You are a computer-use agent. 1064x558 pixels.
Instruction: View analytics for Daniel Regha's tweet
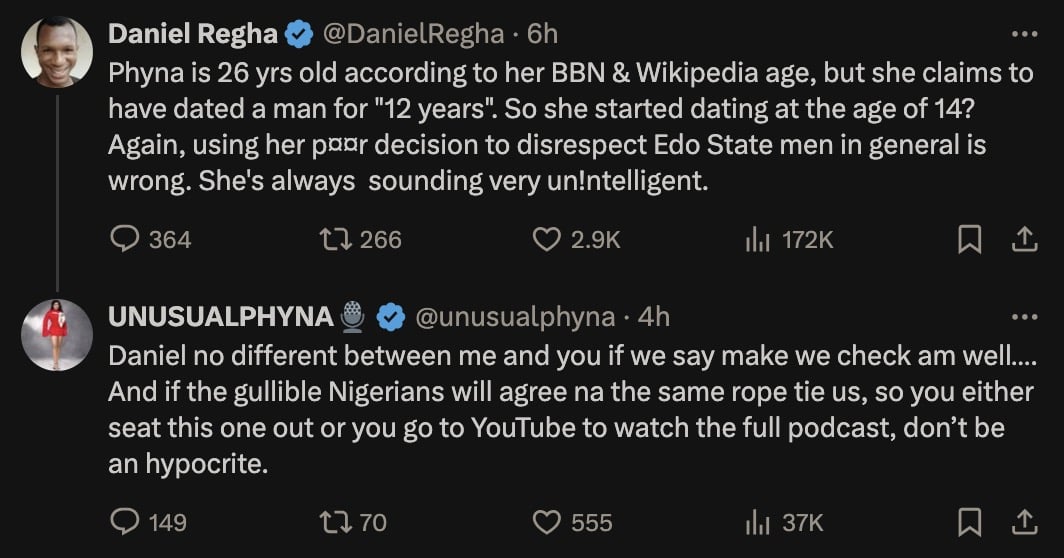point(759,239)
